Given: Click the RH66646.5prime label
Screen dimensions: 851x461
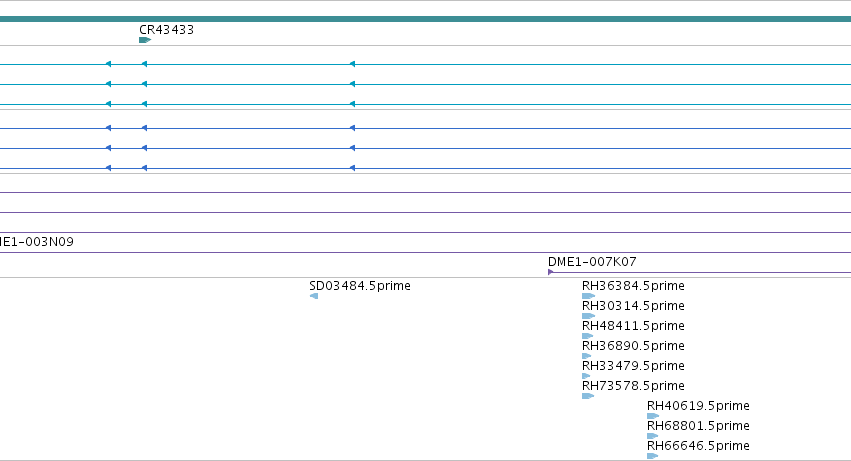Looking at the screenshot, I should 698,446.
